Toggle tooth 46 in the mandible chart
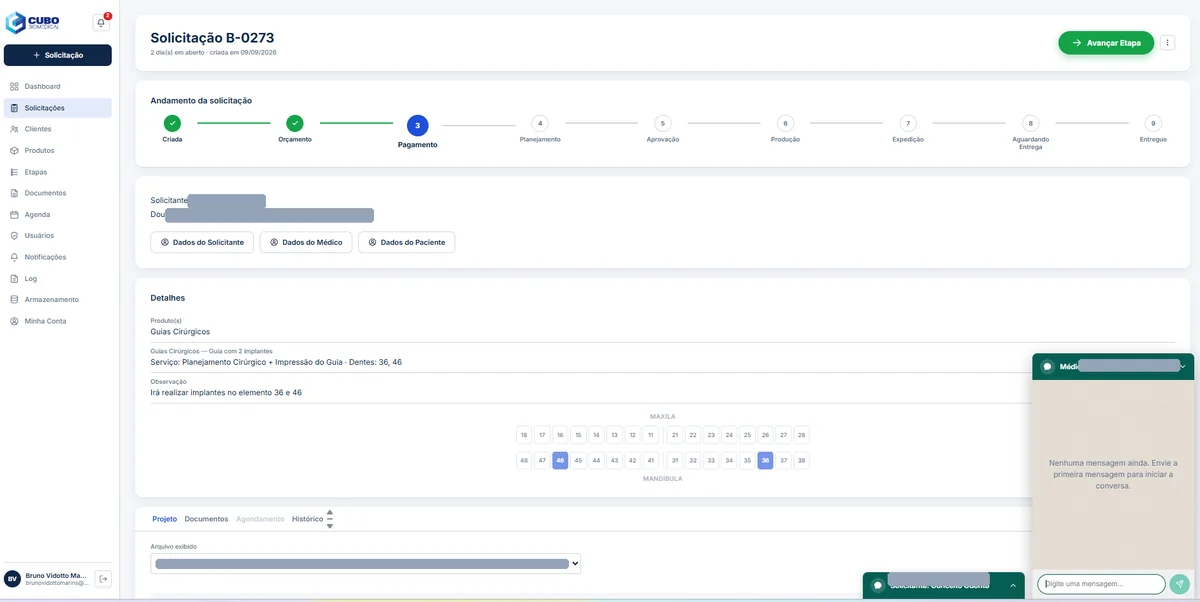Viewport: 1200px width, 602px height. pos(560,461)
